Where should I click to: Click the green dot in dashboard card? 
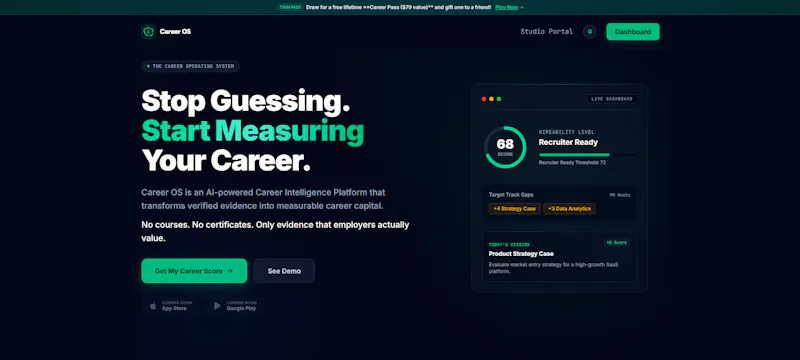click(x=499, y=99)
